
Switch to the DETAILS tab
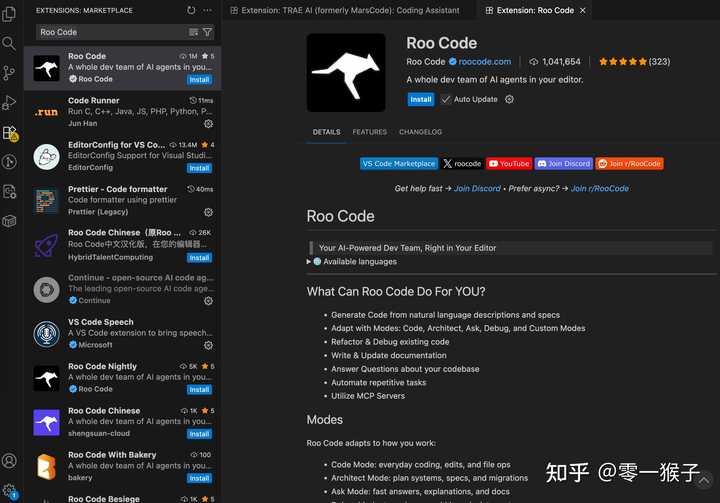(x=326, y=132)
